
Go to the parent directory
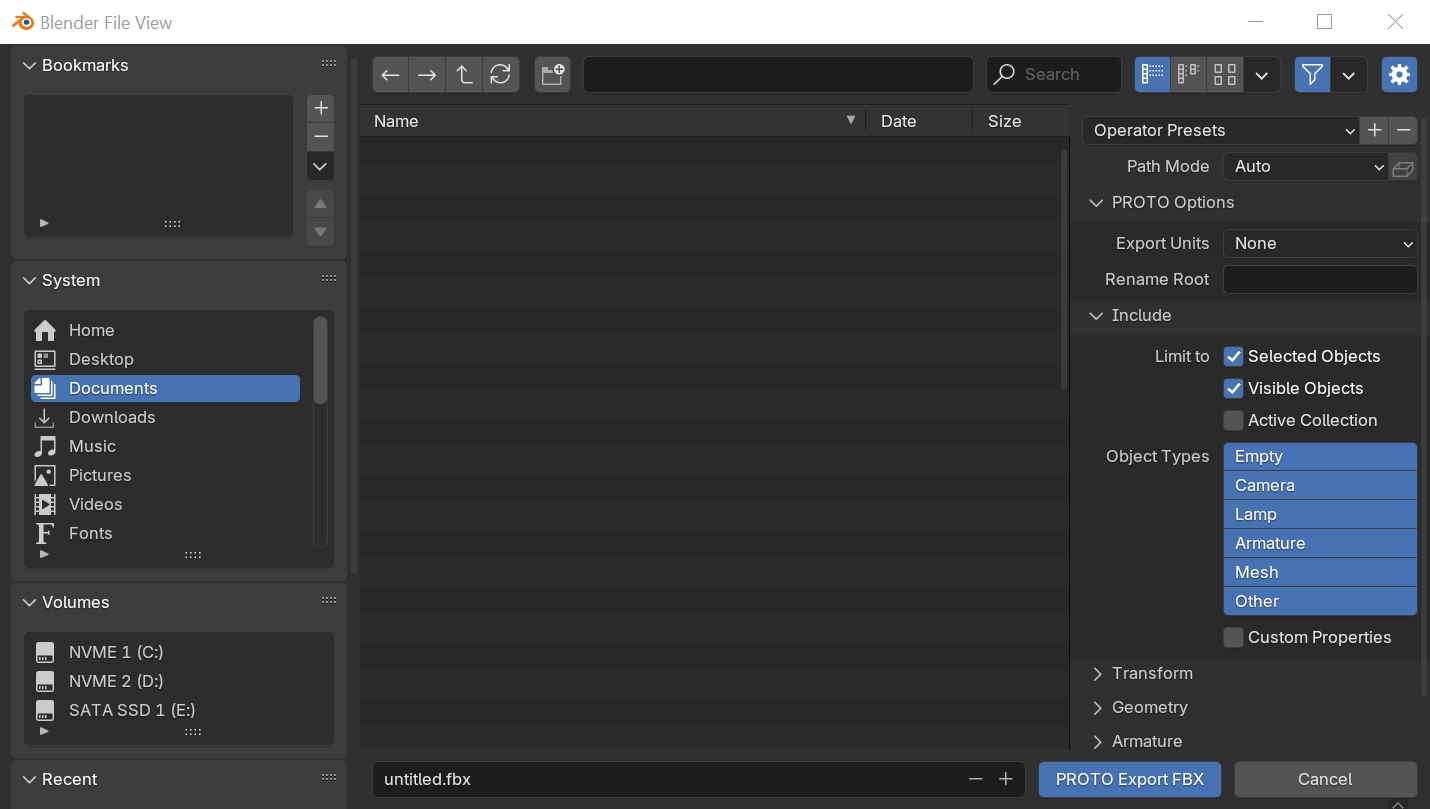point(464,75)
